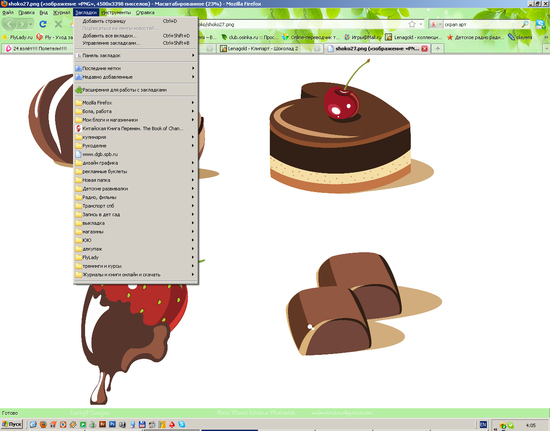
Task: Click the search magnifier icon
Action: pyautogui.click(x=525, y=24)
